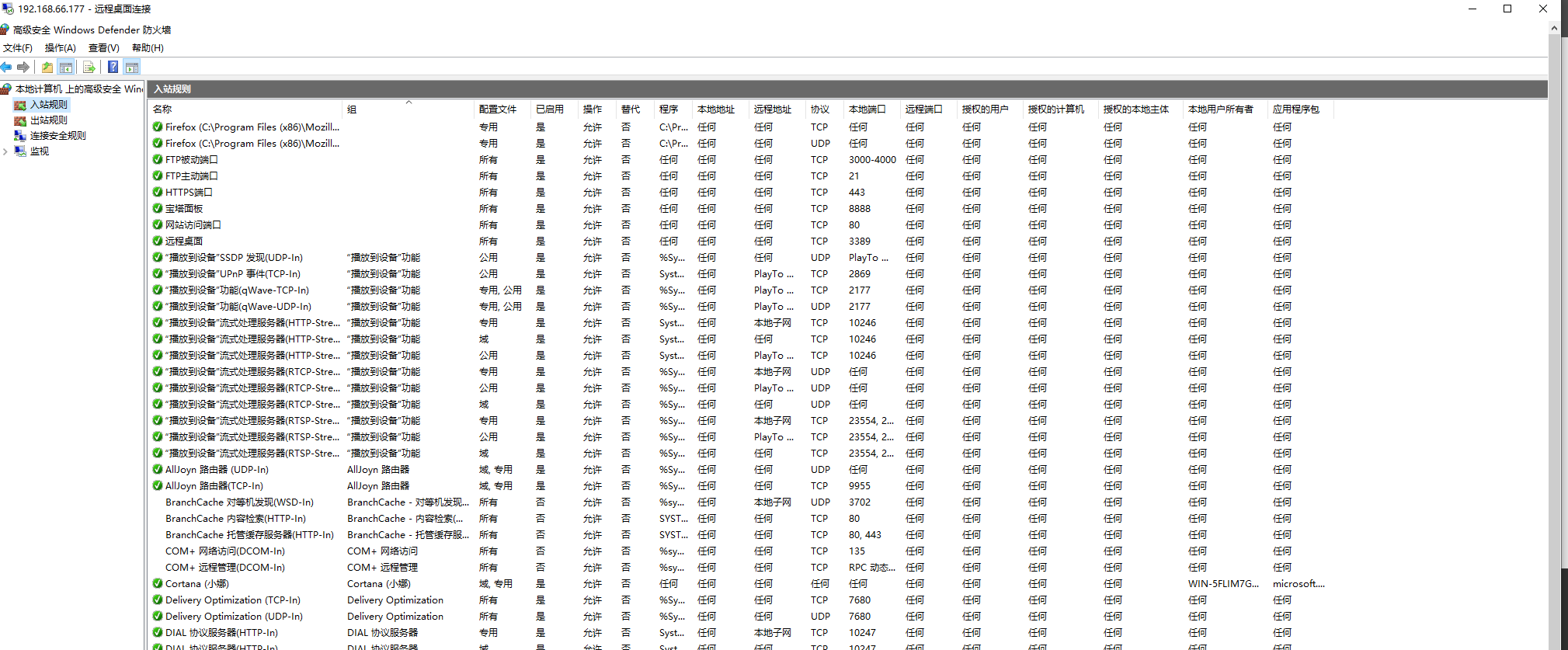Viewport: 1568px width, 650px height.
Task: Click the green check icon of AllJoyn 路由器 (UDP-In)
Action: pyautogui.click(x=158, y=470)
